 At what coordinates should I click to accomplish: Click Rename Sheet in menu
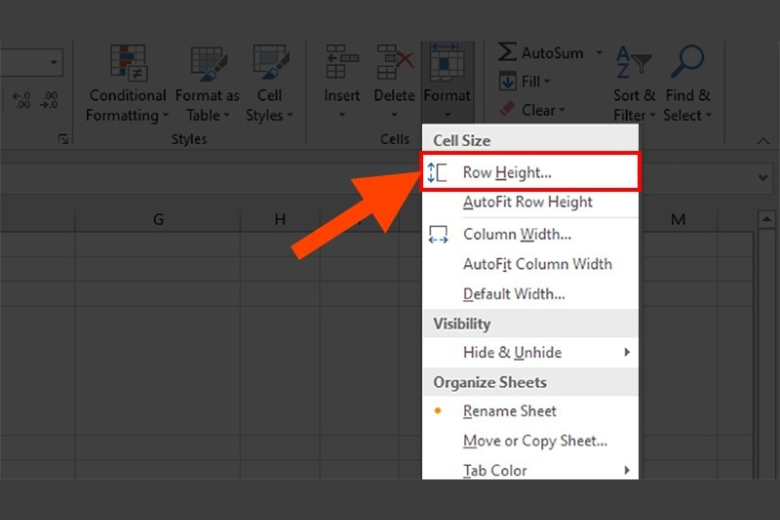(x=530, y=411)
